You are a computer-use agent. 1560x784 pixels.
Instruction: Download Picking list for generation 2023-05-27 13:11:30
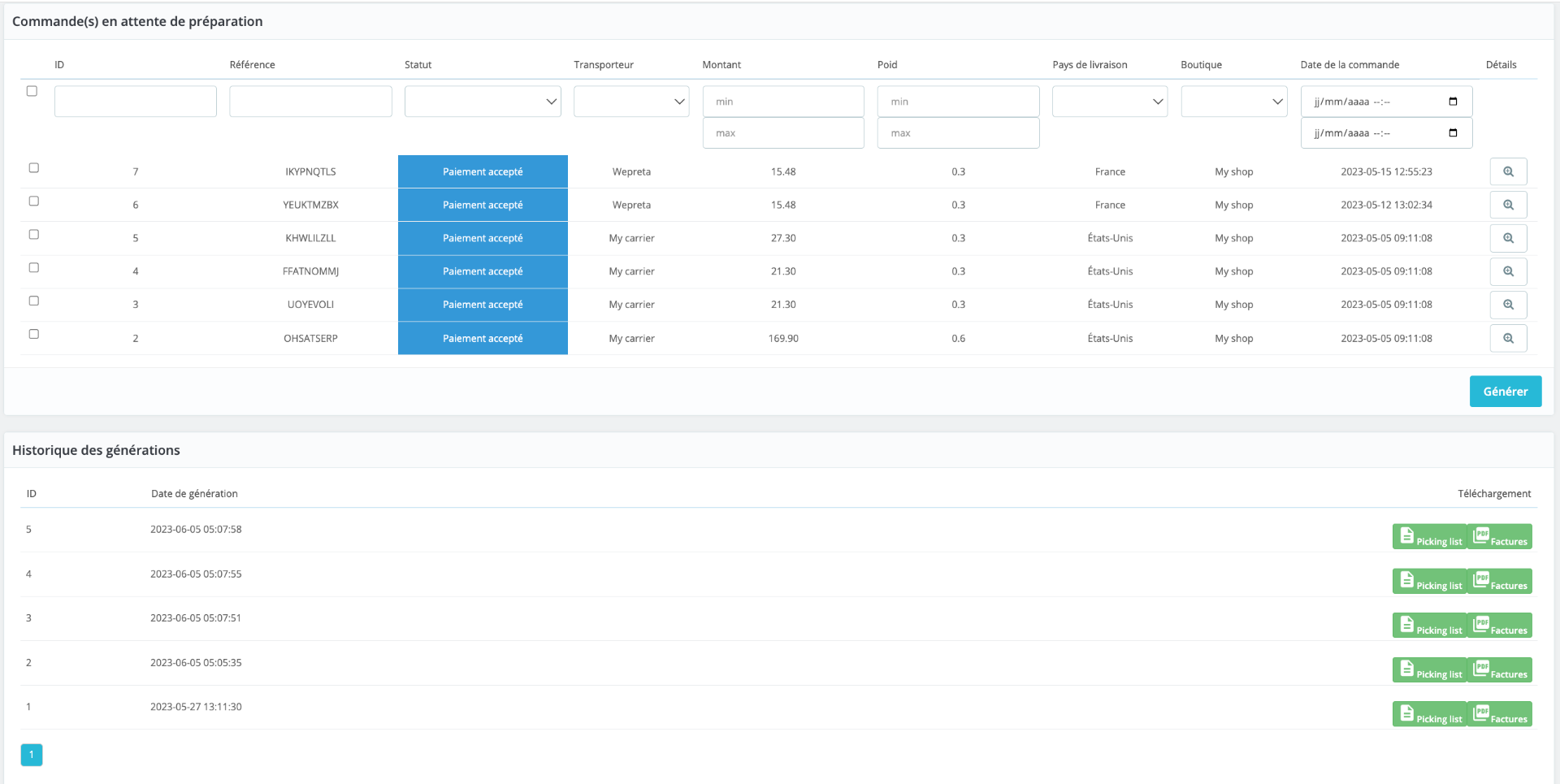click(1430, 714)
